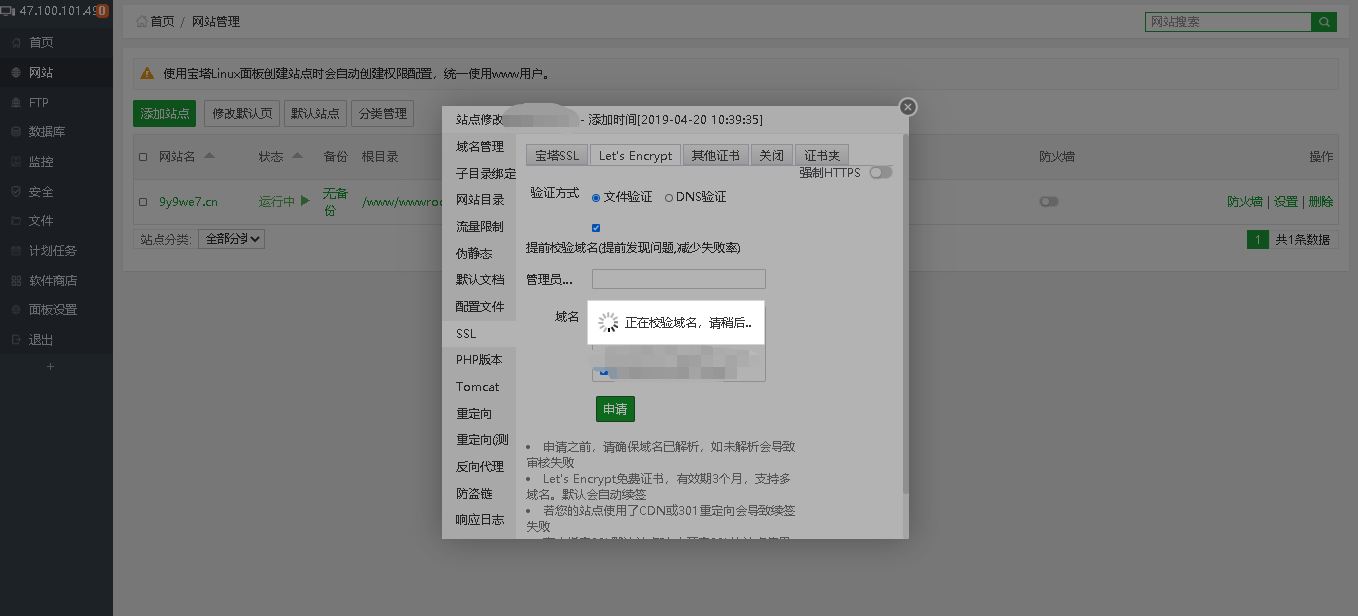Click warning triangle icon in notice bar

(147, 73)
